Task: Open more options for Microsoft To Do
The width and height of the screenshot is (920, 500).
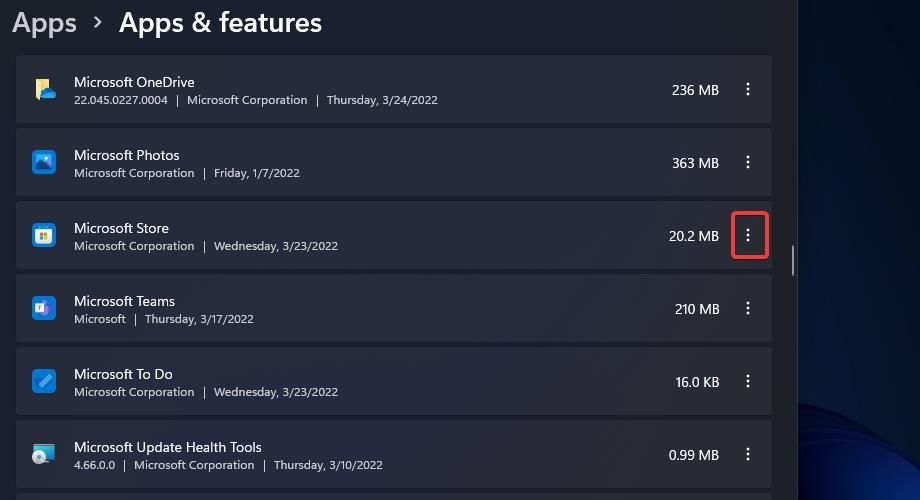Action: pyautogui.click(x=748, y=381)
